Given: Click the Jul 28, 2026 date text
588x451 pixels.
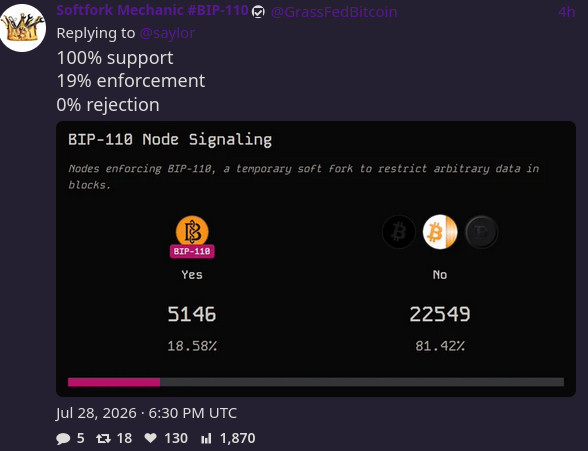Looking at the screenshot, I should (96, 413).
